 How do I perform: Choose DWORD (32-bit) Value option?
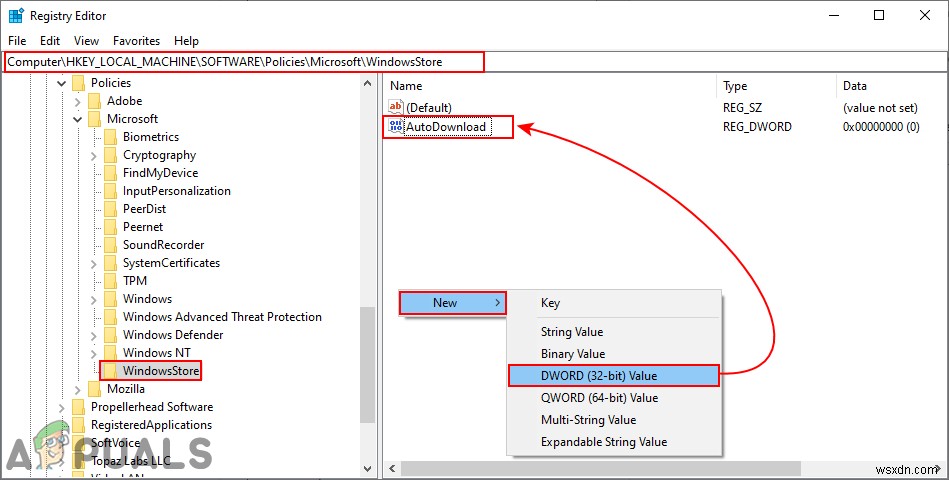point(614,375)
